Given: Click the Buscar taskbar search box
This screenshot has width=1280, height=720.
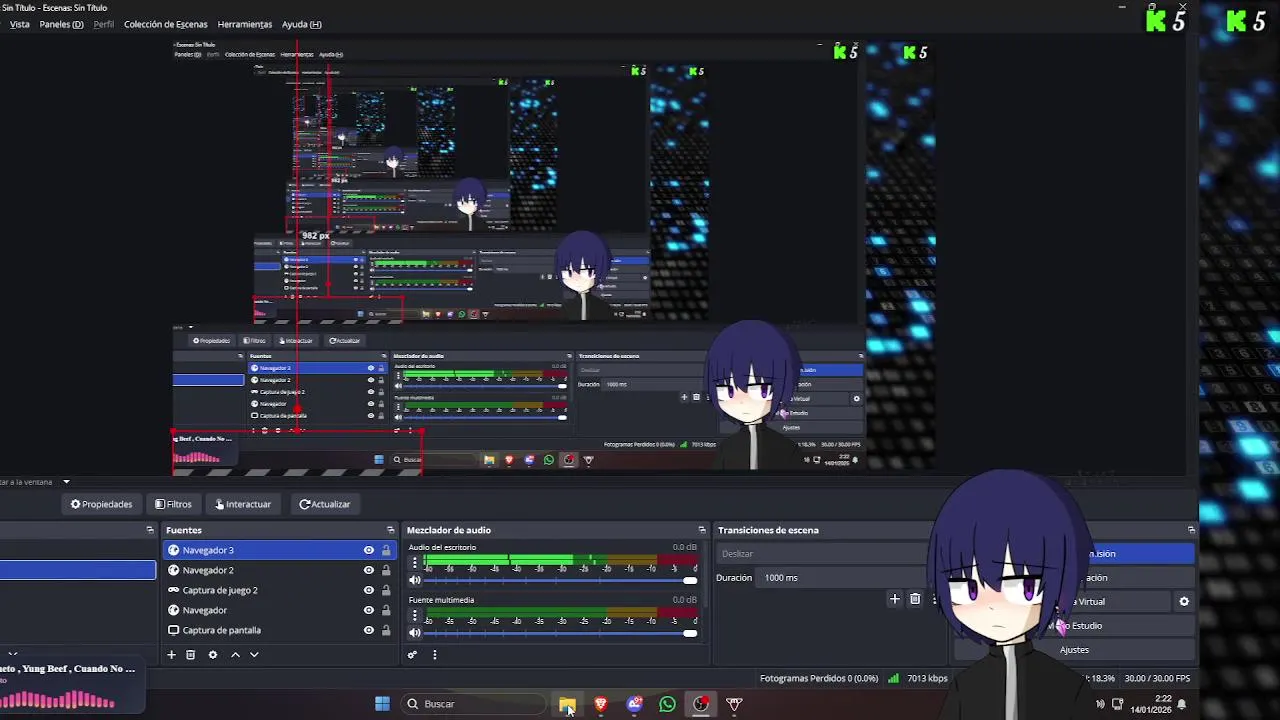Looking at the screenshot, I should tap(473, 704).
